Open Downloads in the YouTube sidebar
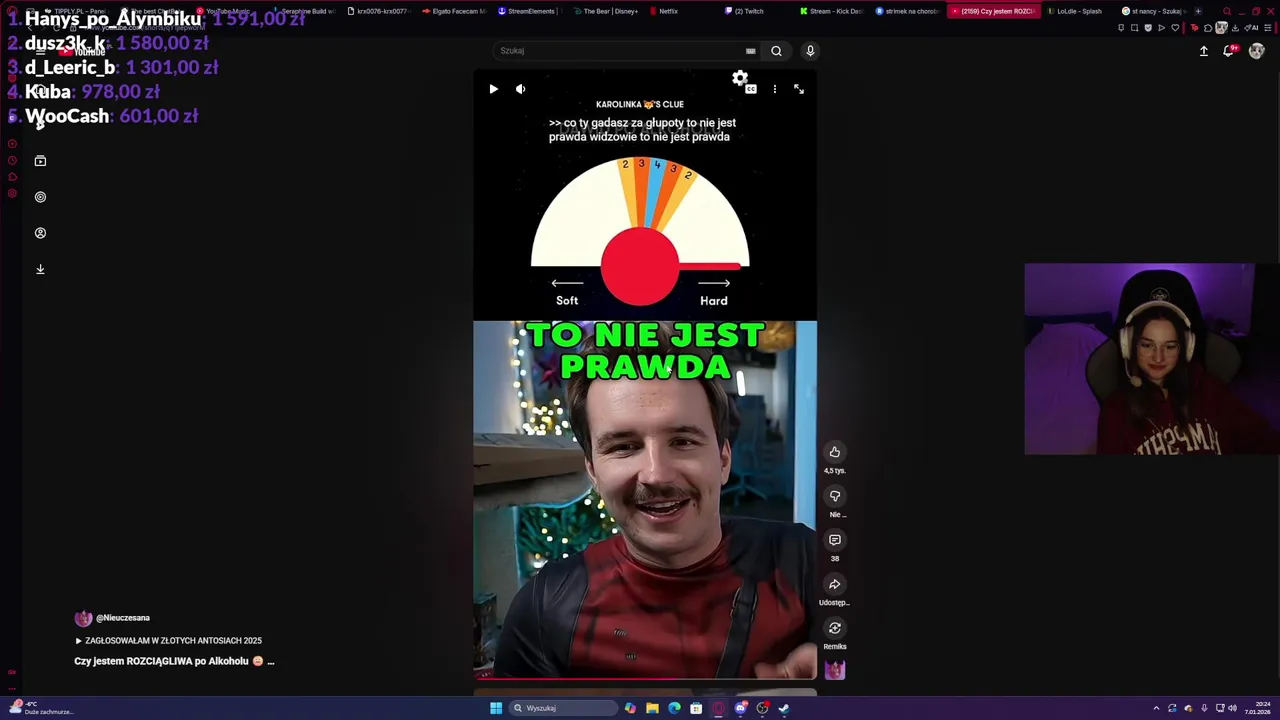 pyautogui.click(x=40, y=269)
